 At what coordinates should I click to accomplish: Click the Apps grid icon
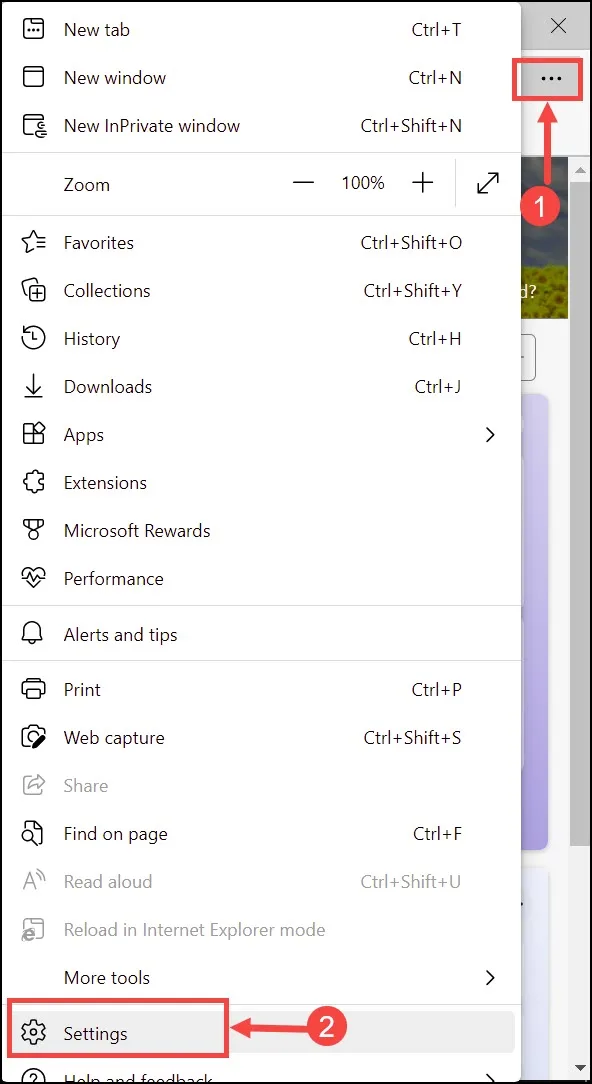(x=34, y=435)
